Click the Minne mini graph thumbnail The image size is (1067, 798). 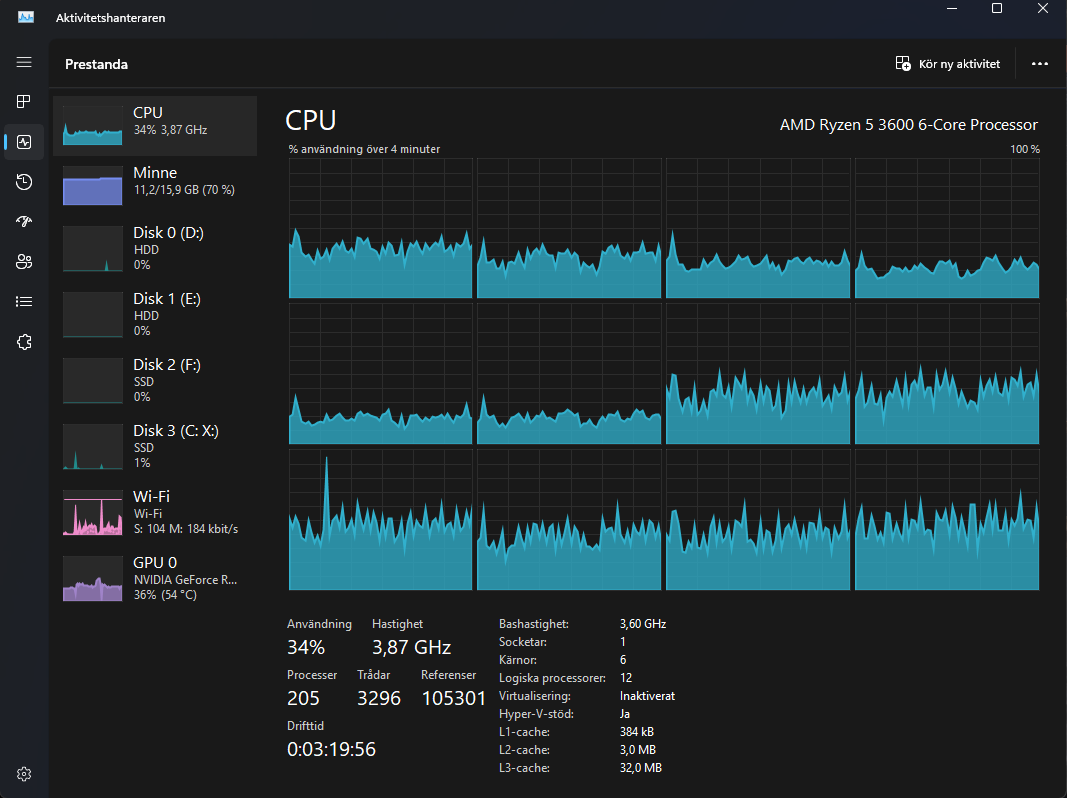(93, 186)
